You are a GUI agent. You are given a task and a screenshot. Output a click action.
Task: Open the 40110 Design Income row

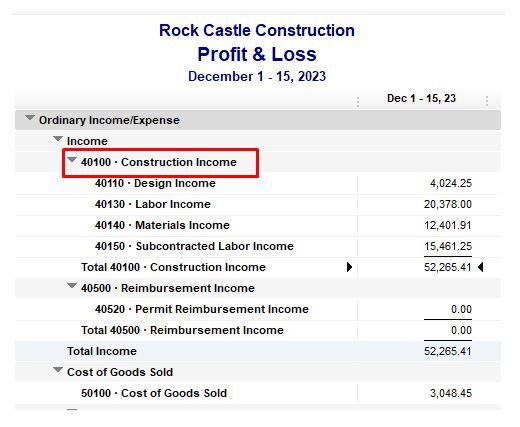coord(257,183)
